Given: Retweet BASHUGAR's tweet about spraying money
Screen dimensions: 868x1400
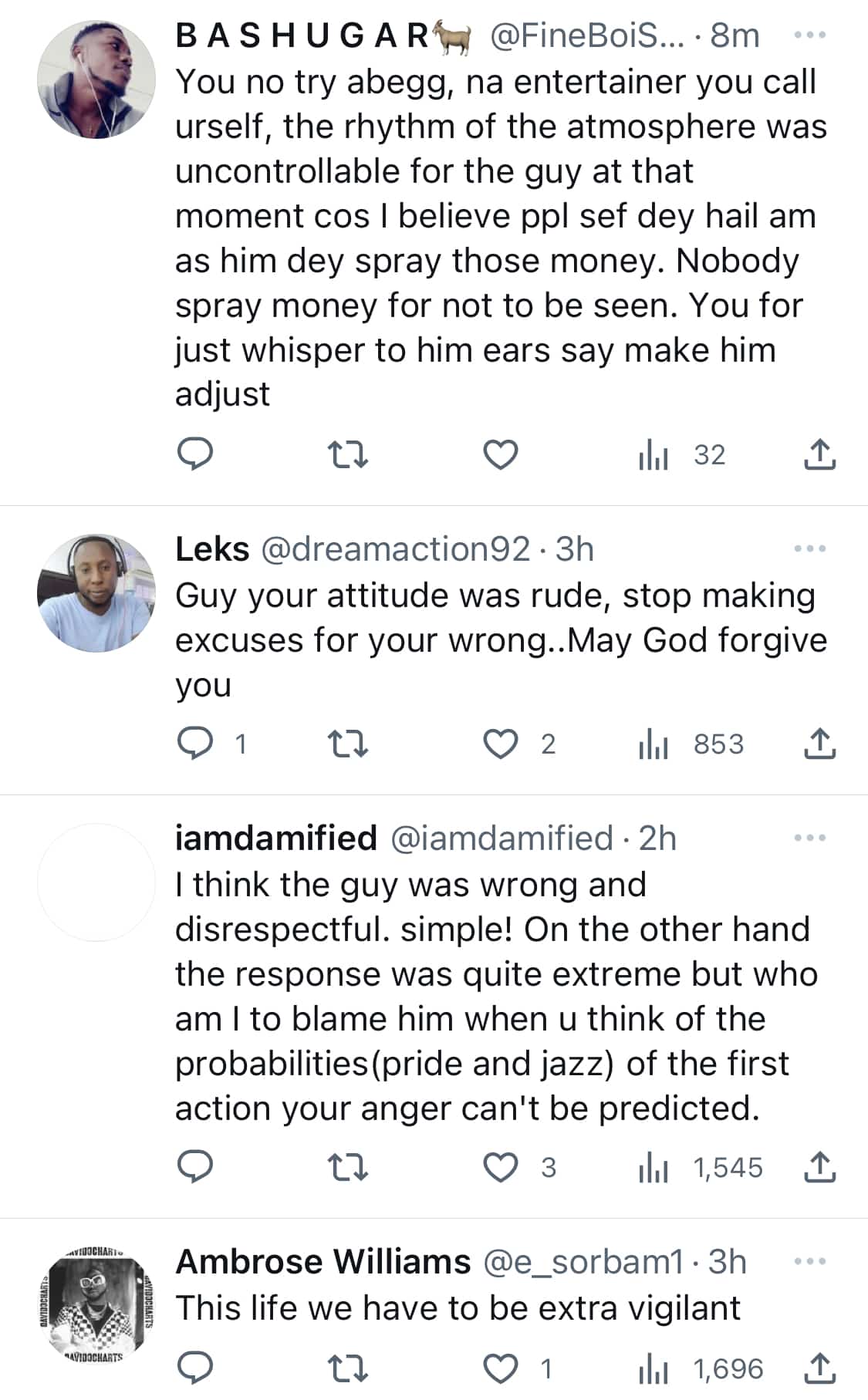Looking at the screenshot, I should 348,454.
